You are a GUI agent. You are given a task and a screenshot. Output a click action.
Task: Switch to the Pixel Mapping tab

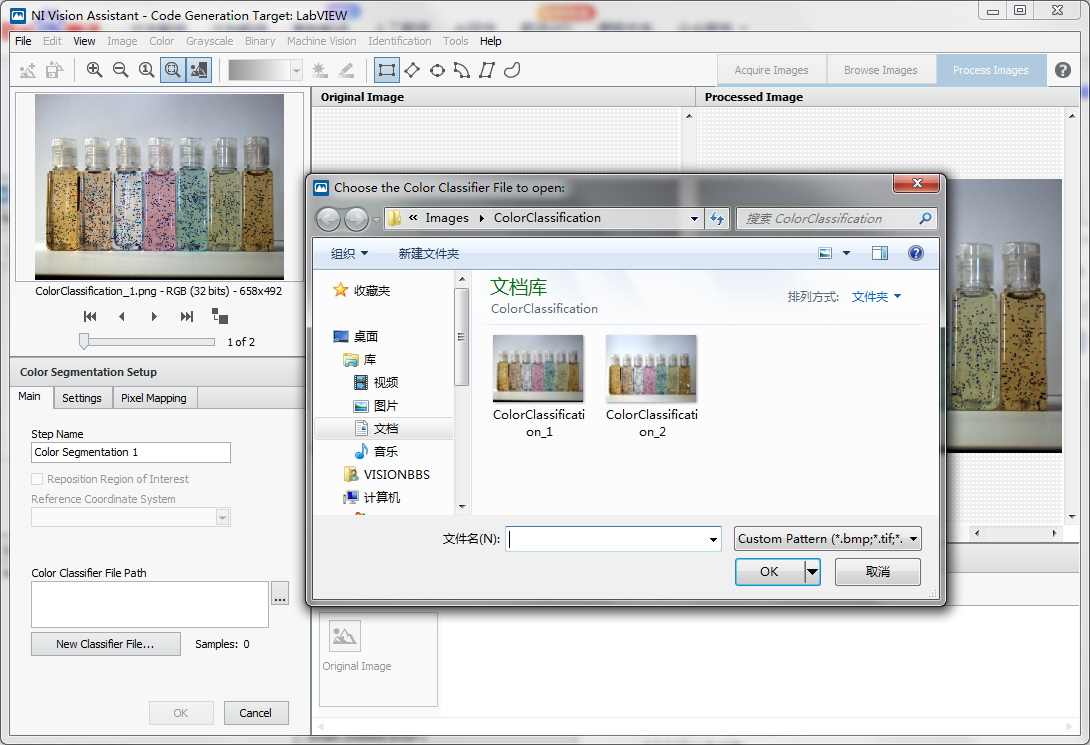pyautogui.click(x=153, y=398)
